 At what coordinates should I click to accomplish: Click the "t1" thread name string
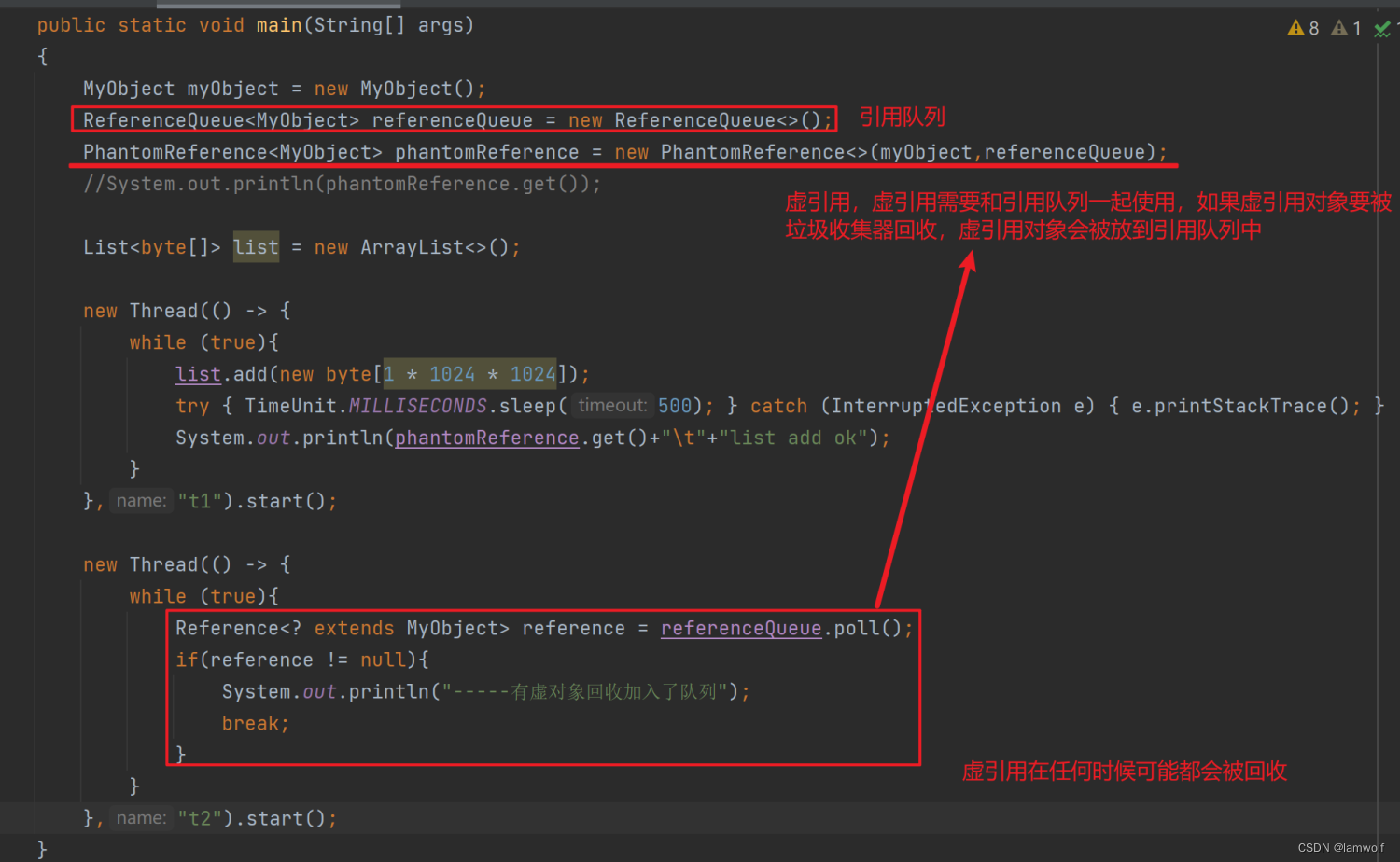pyautogui.click(x=200, y=501)
